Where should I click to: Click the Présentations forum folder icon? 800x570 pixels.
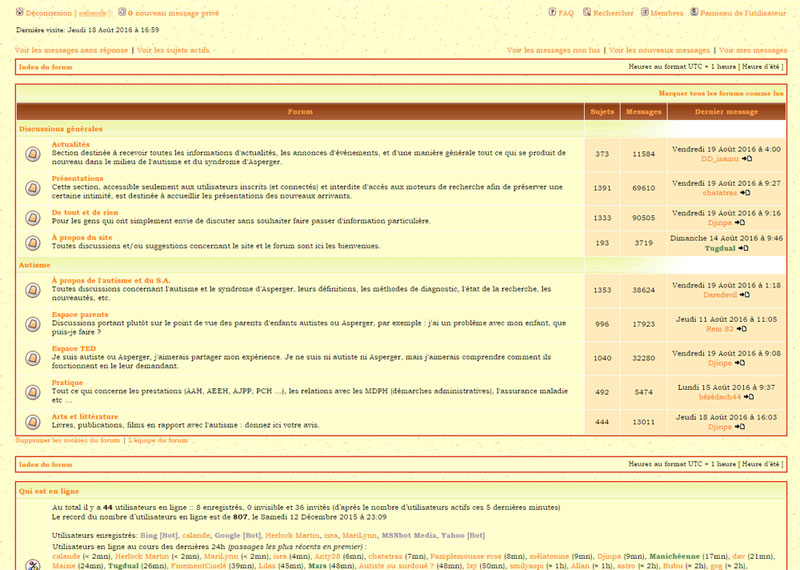point(33,188)
